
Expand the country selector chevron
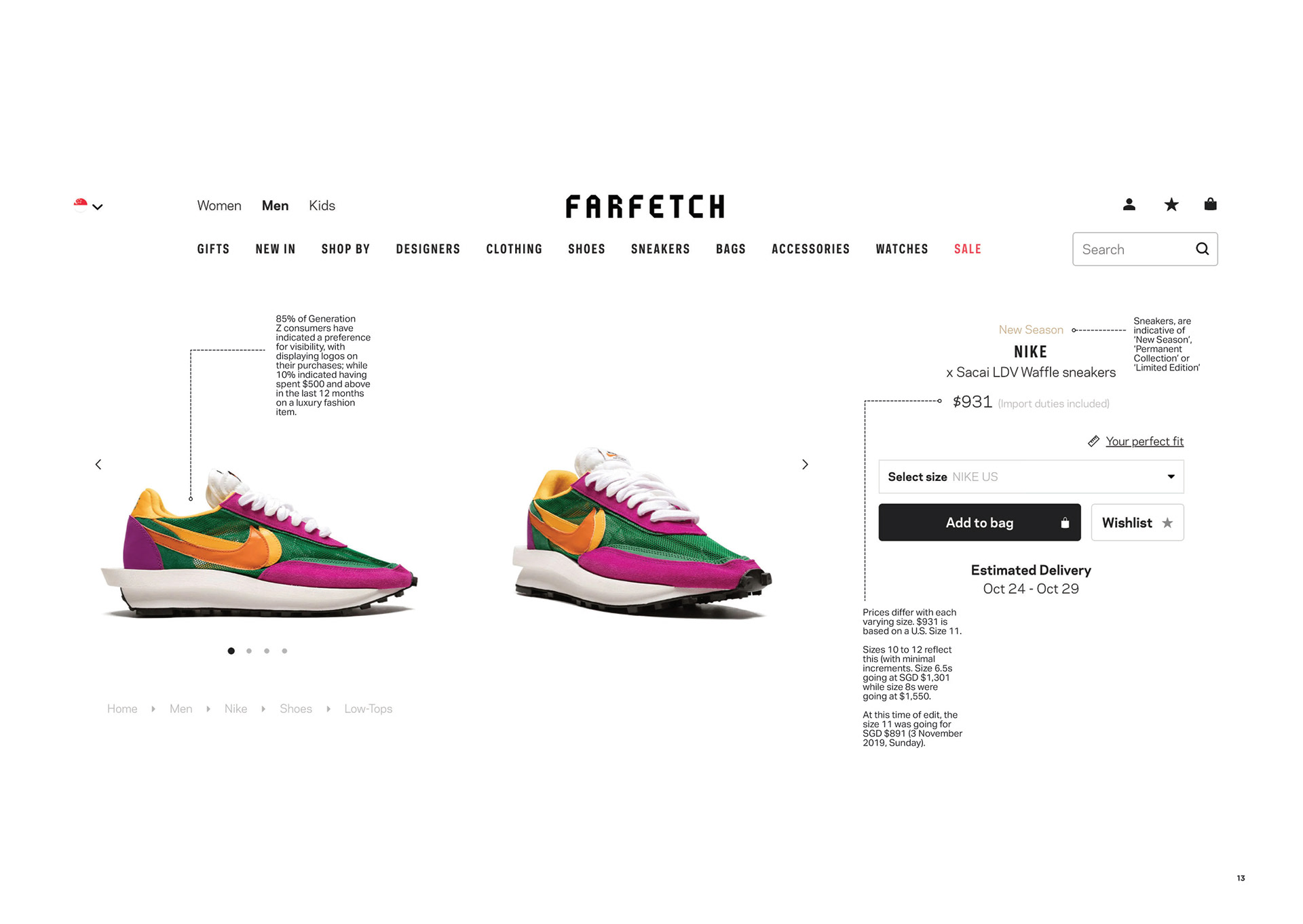pos(98,207)
